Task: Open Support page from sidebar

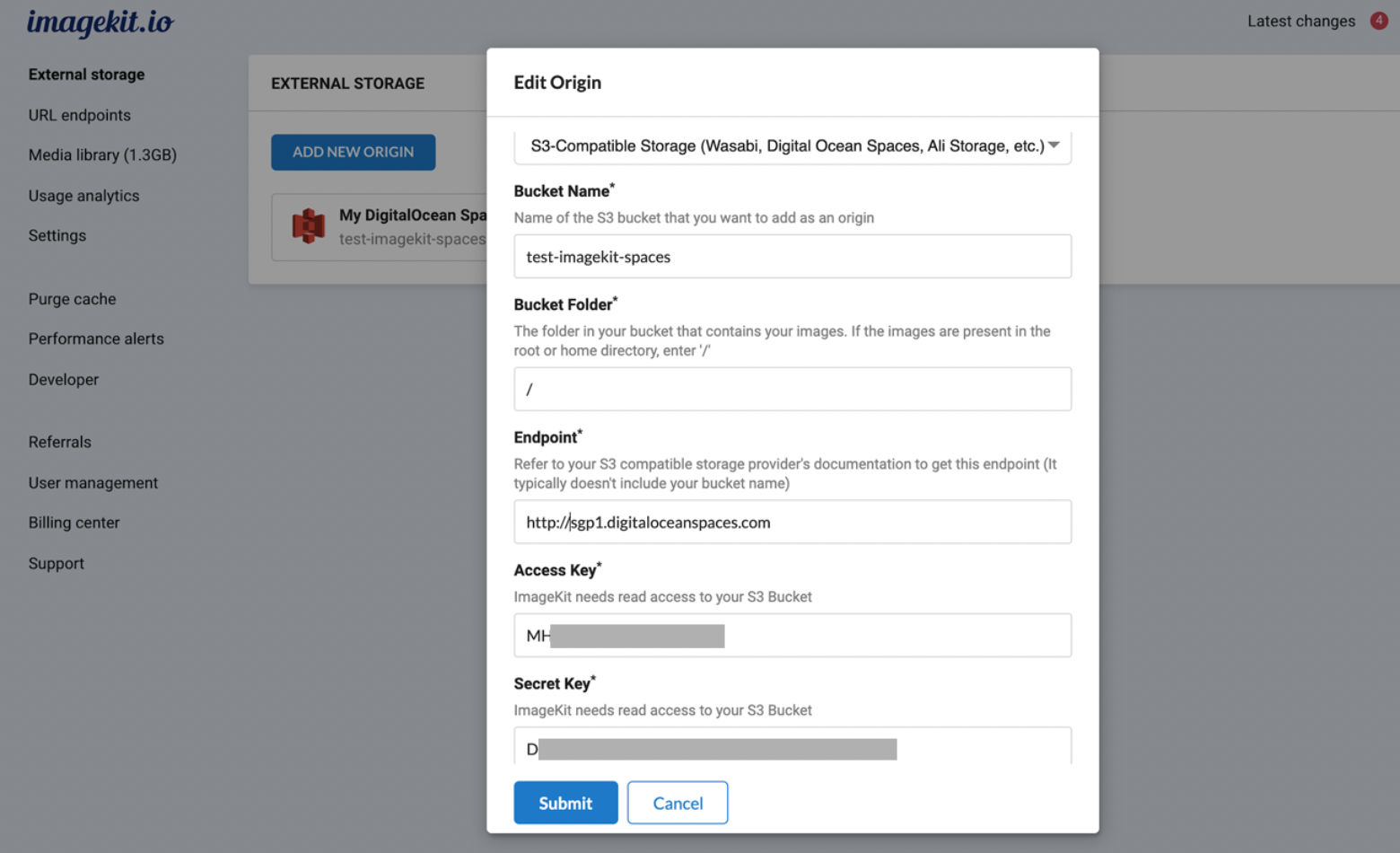Action: (x=57, y=564)
